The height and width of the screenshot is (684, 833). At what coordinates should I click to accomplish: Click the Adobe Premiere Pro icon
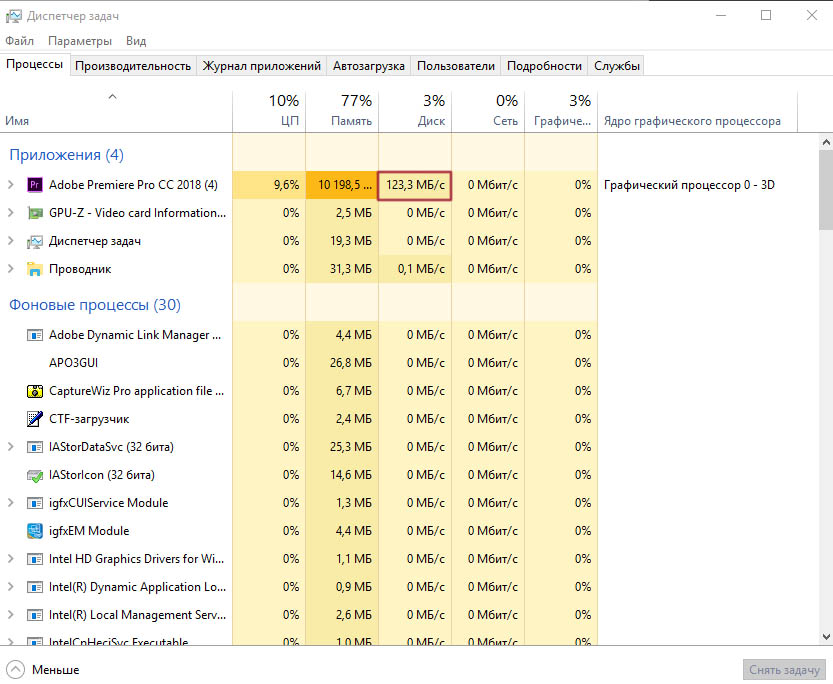pyautogui.click(x=35, y=185)
